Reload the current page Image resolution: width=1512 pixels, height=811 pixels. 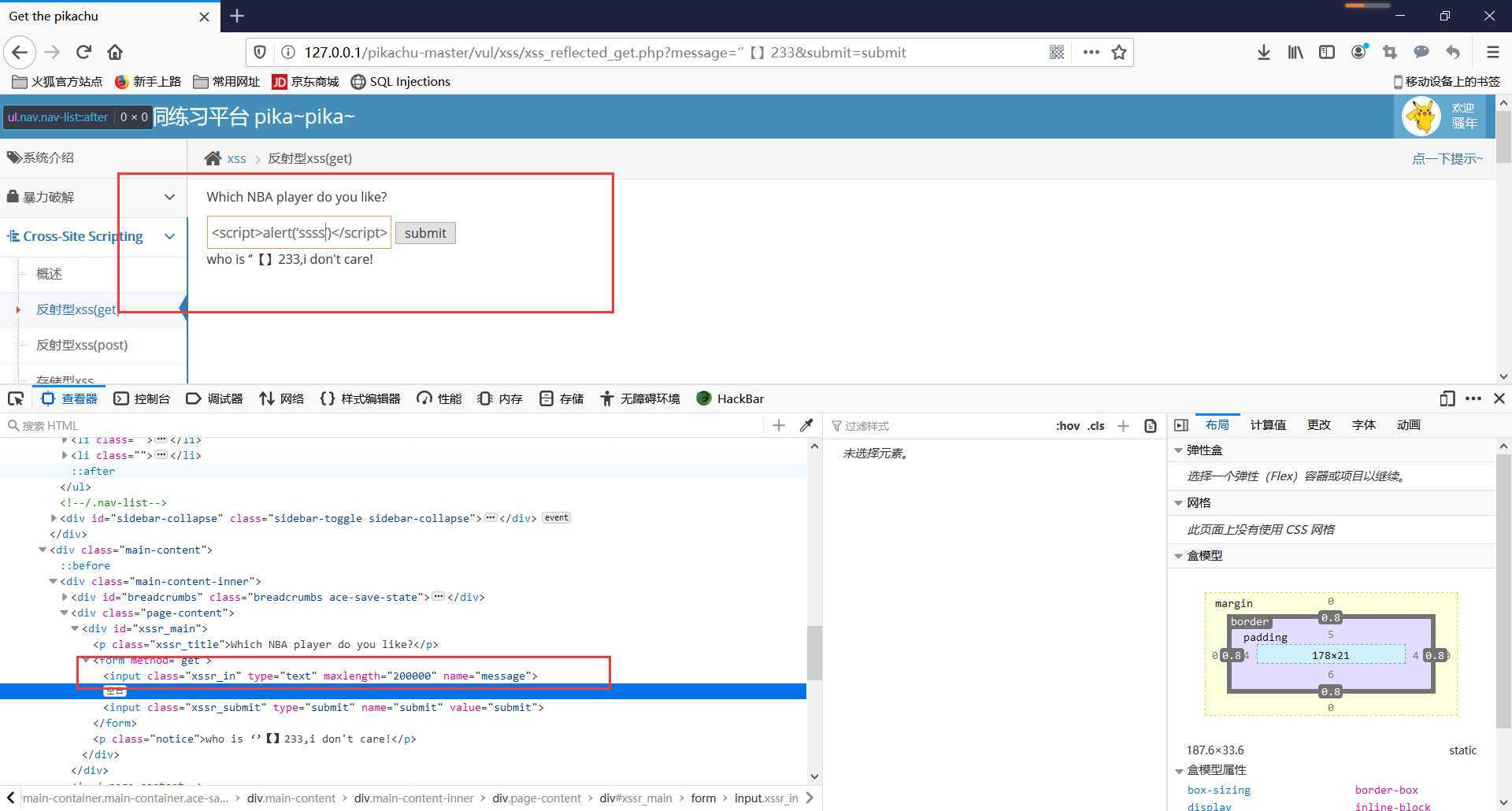[83, 53]
